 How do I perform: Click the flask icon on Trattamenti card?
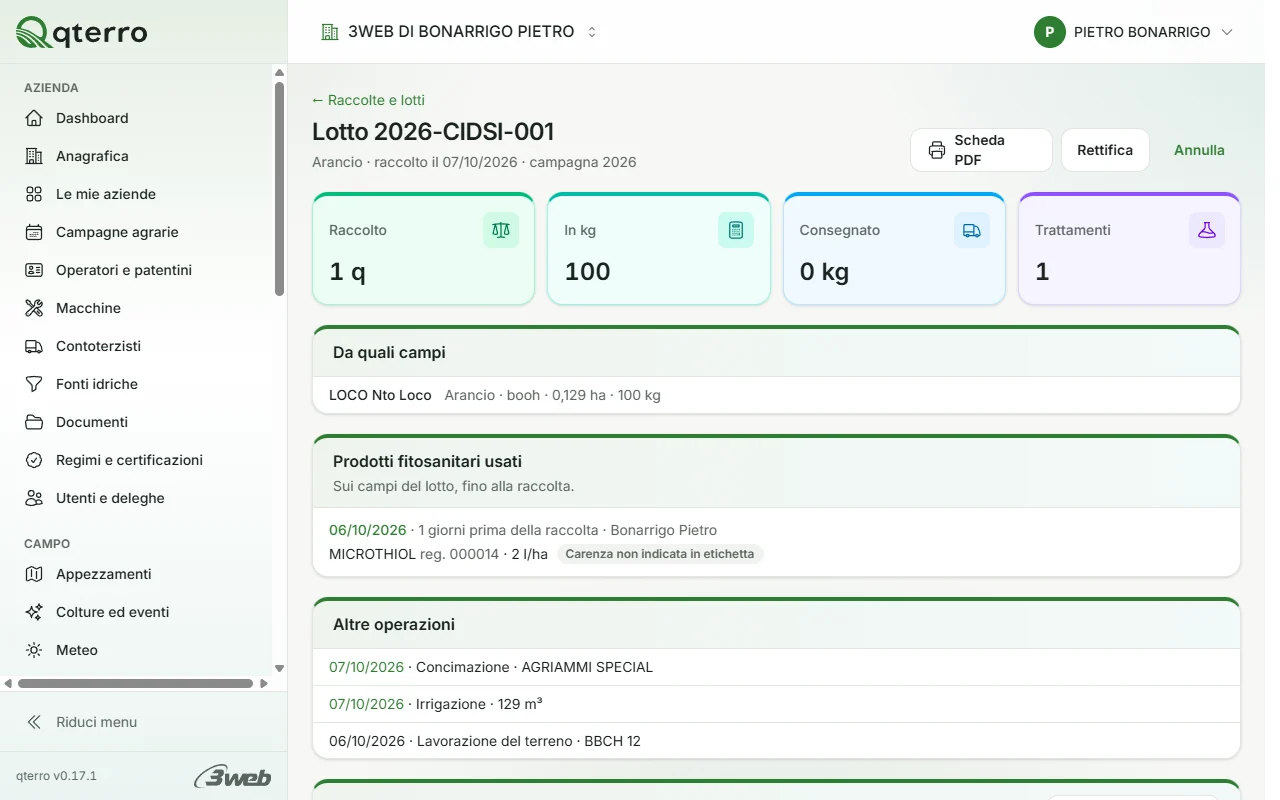1207,230
